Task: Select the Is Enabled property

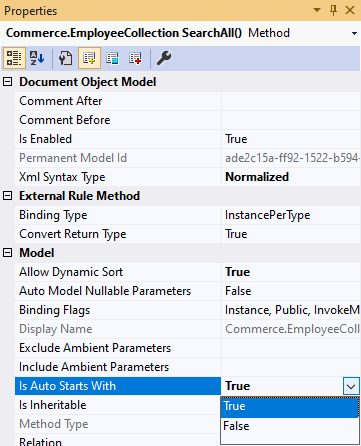Action: [x=118, y=139]
